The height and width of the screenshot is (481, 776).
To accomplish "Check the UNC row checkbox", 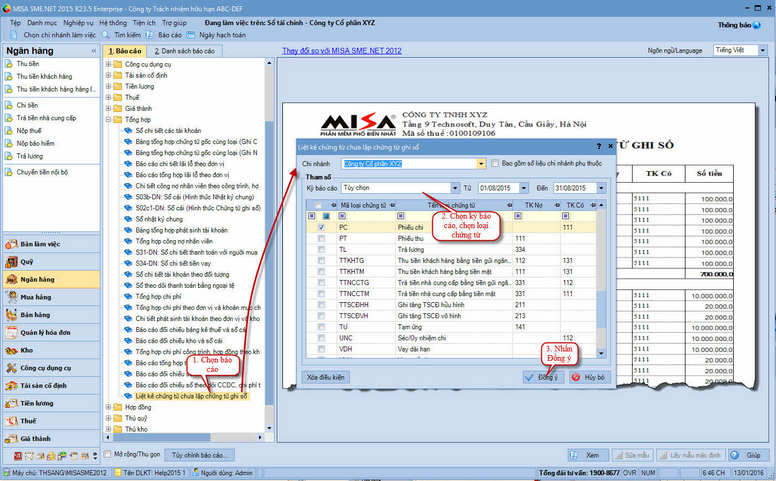I will (321, 338).
